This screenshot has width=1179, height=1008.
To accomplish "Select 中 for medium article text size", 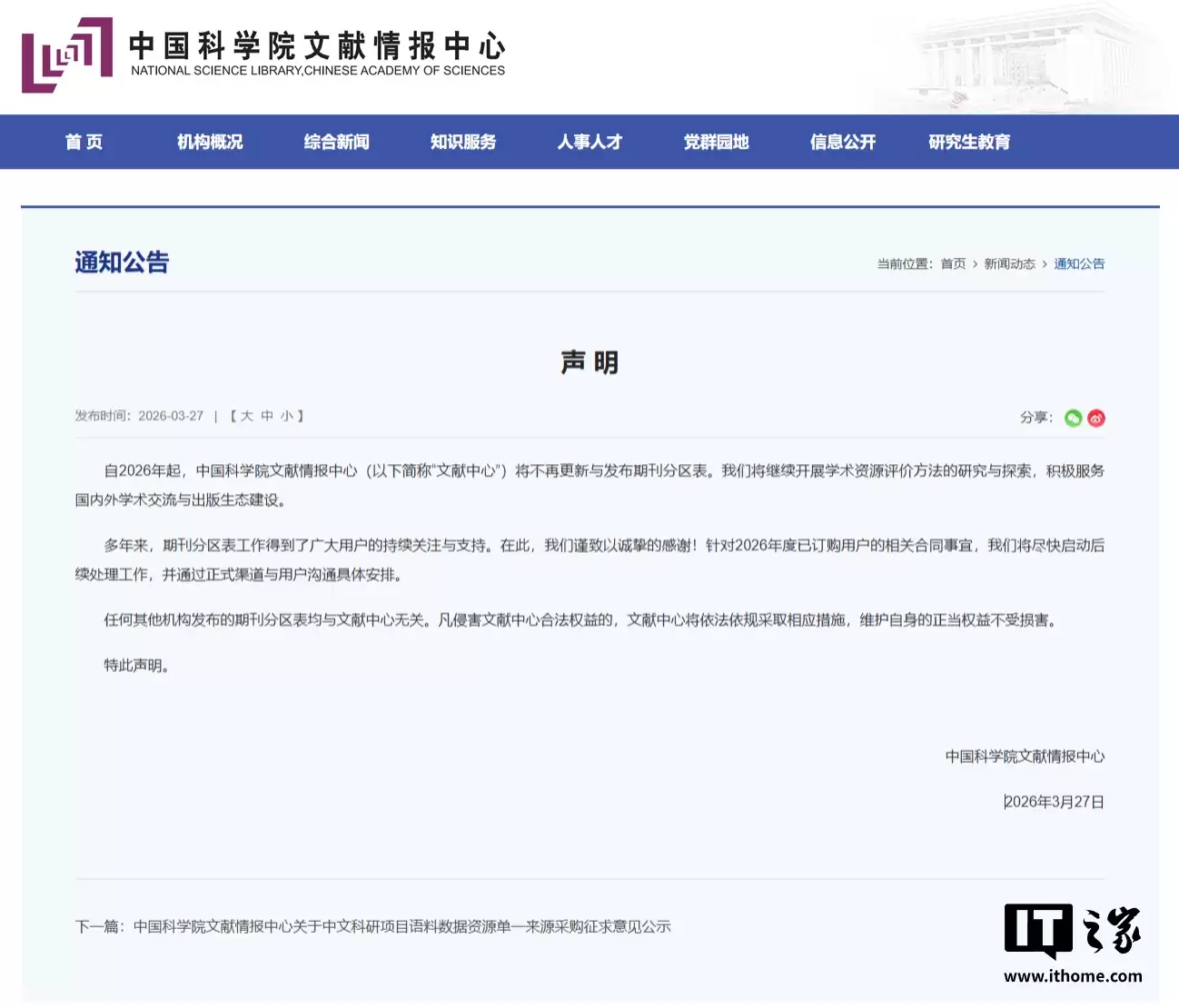I will coord(267,415).
